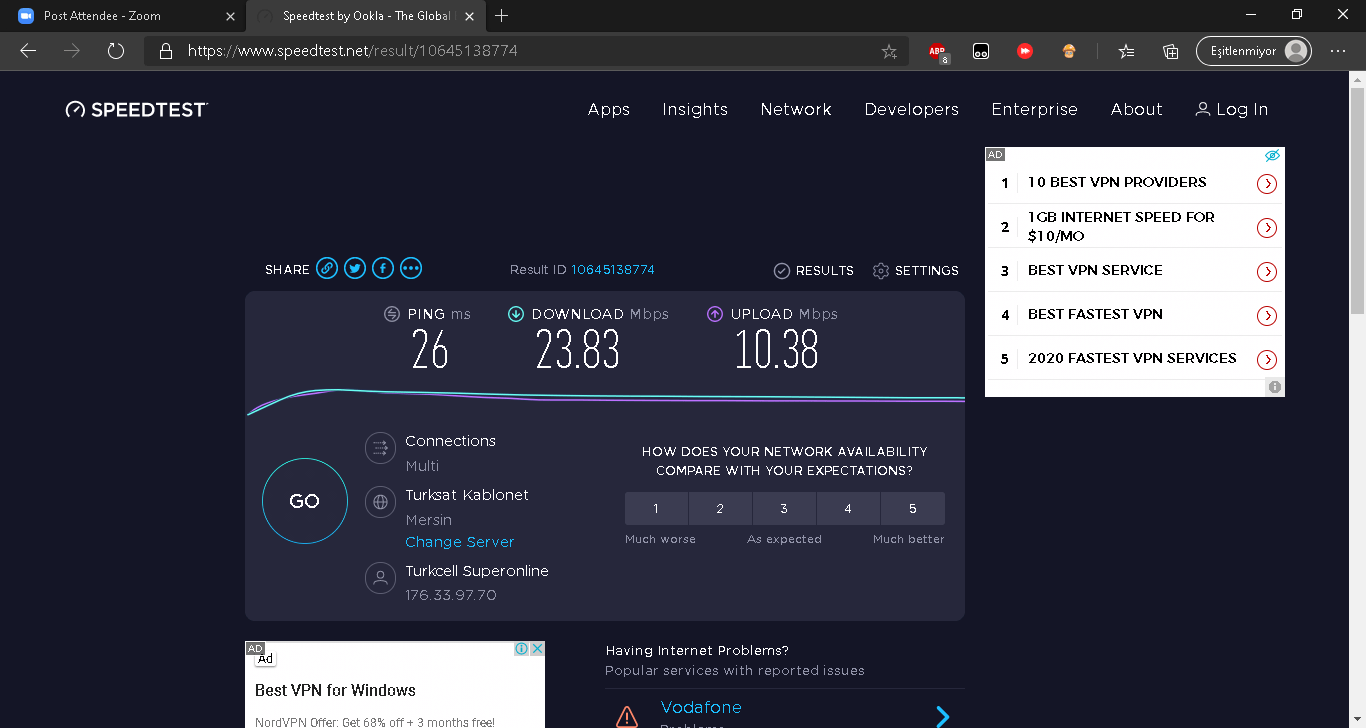1366x728 pixels.
Task: Open the arrow for Best VPN Service
Action: click(x=1267, y=271)
